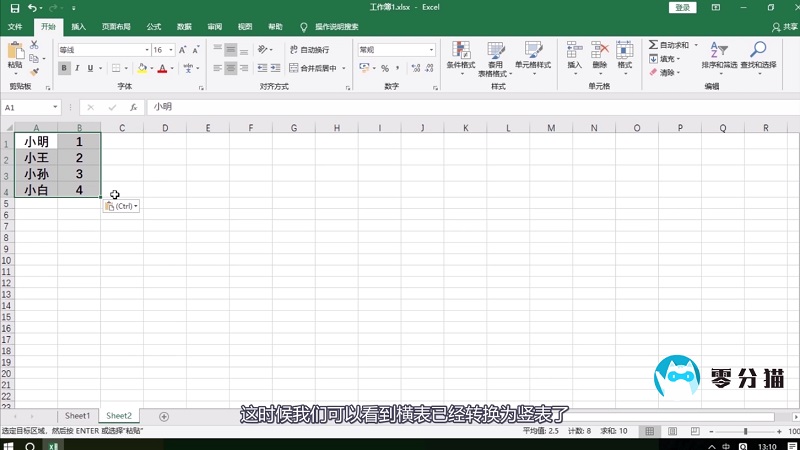Click the Sort and Filter (排序和筛选) icon

(x=718, y=55)
